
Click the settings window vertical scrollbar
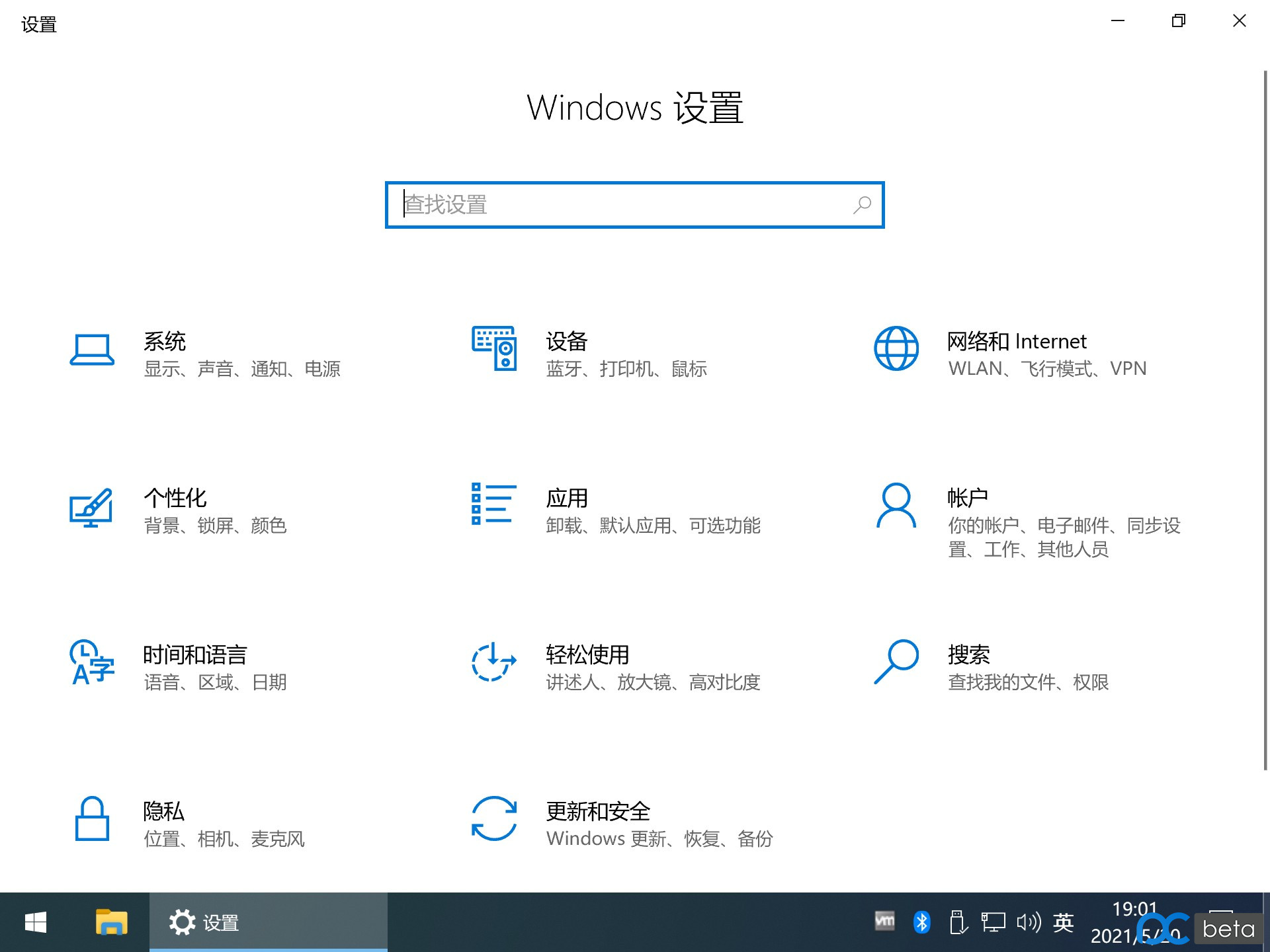(x=1265, y=420)
